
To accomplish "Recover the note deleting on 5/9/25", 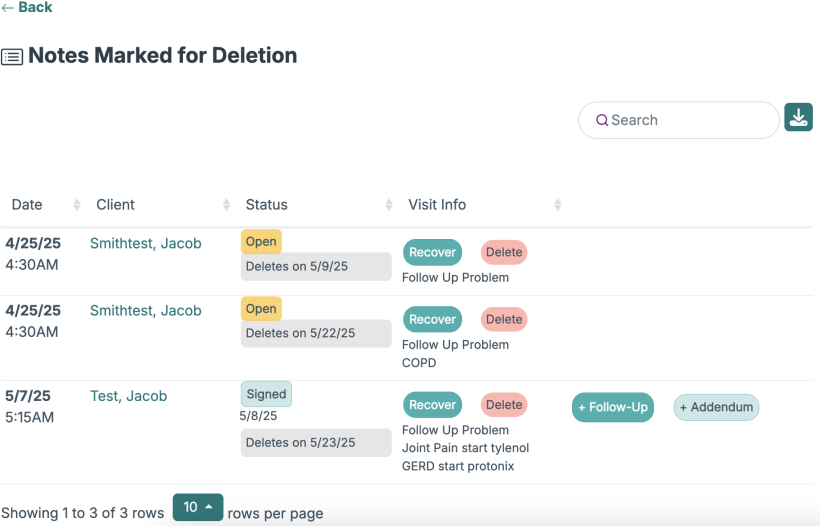I will tap(432, 252).
